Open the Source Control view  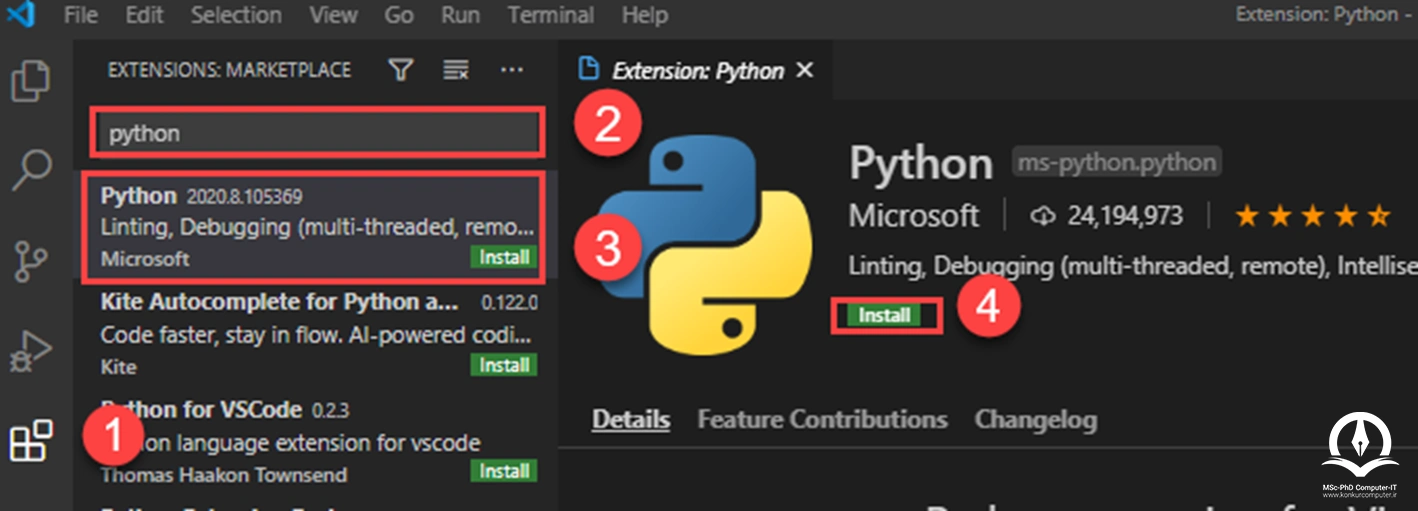pyautogui.click(x=30, y=260)
